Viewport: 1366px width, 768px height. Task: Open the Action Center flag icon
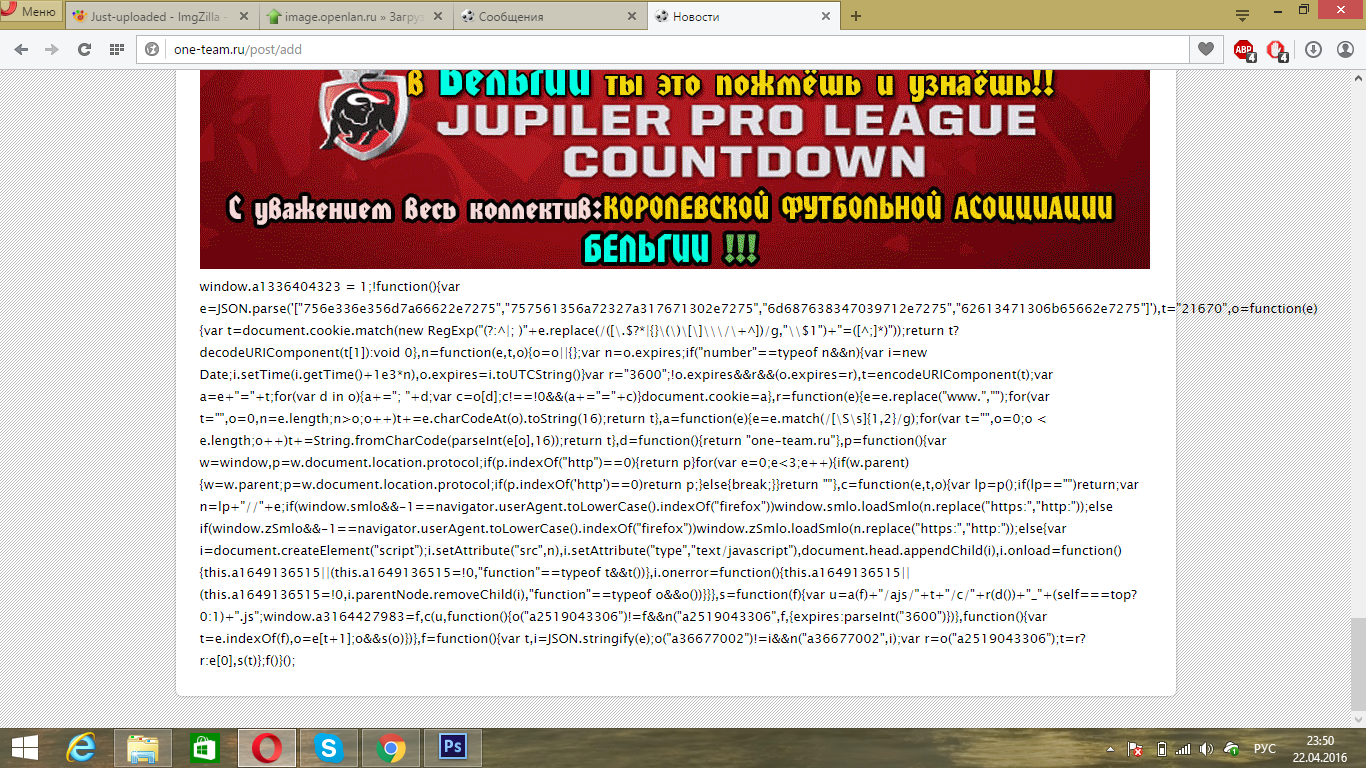[1135, 748]
